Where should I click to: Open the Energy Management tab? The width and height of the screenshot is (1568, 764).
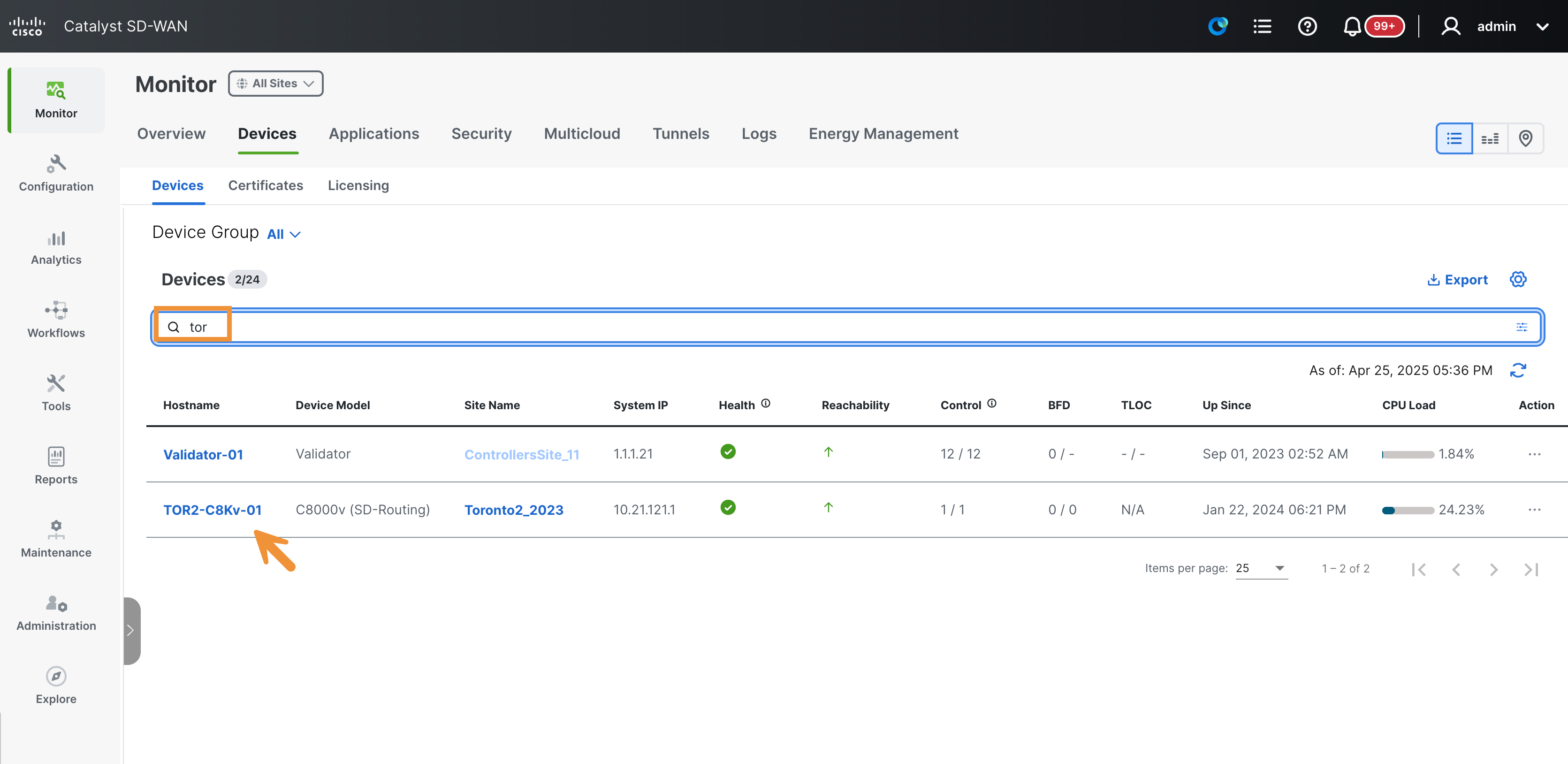883,133
